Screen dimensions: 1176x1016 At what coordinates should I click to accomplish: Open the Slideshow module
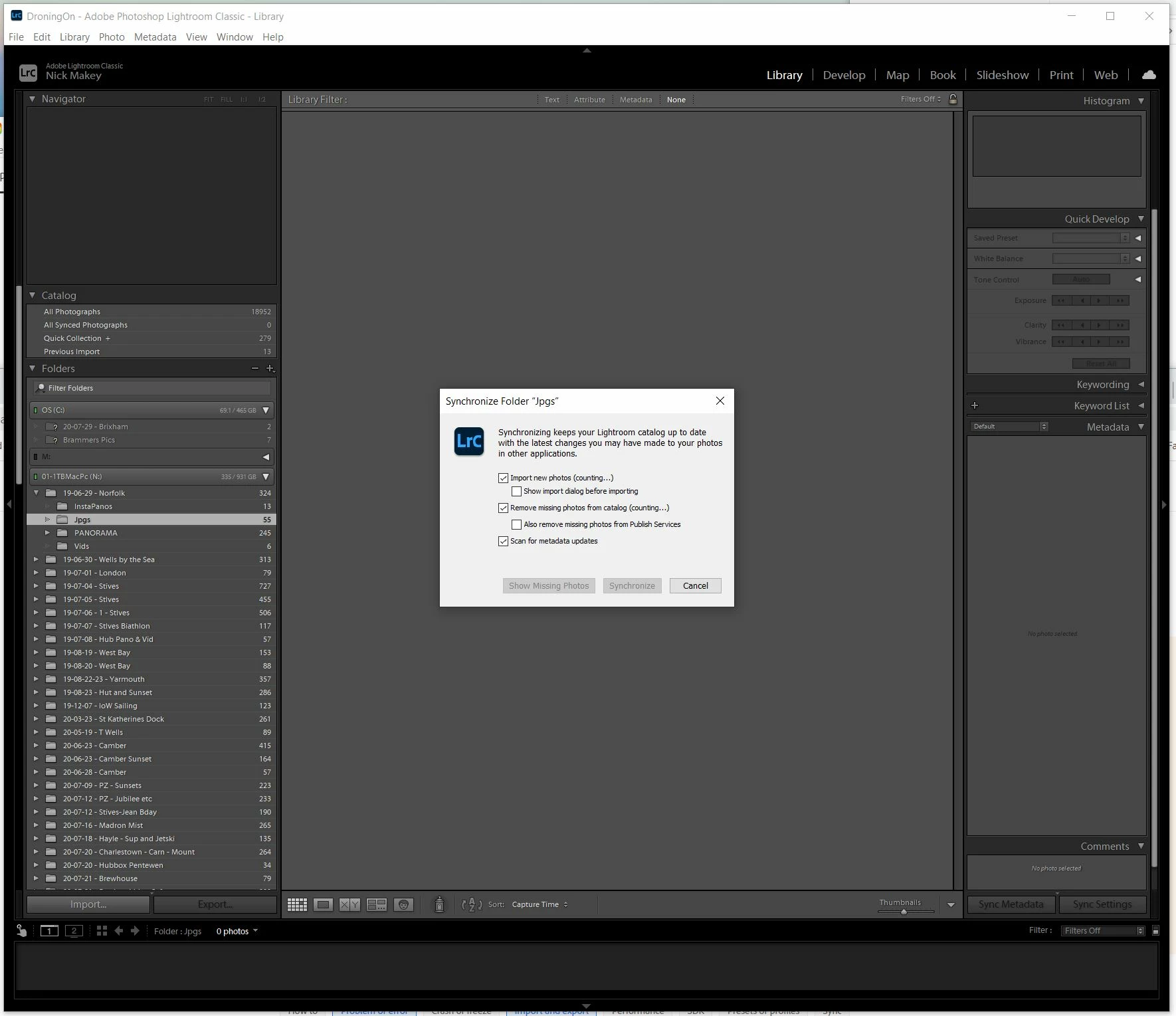click(1002, 75)
